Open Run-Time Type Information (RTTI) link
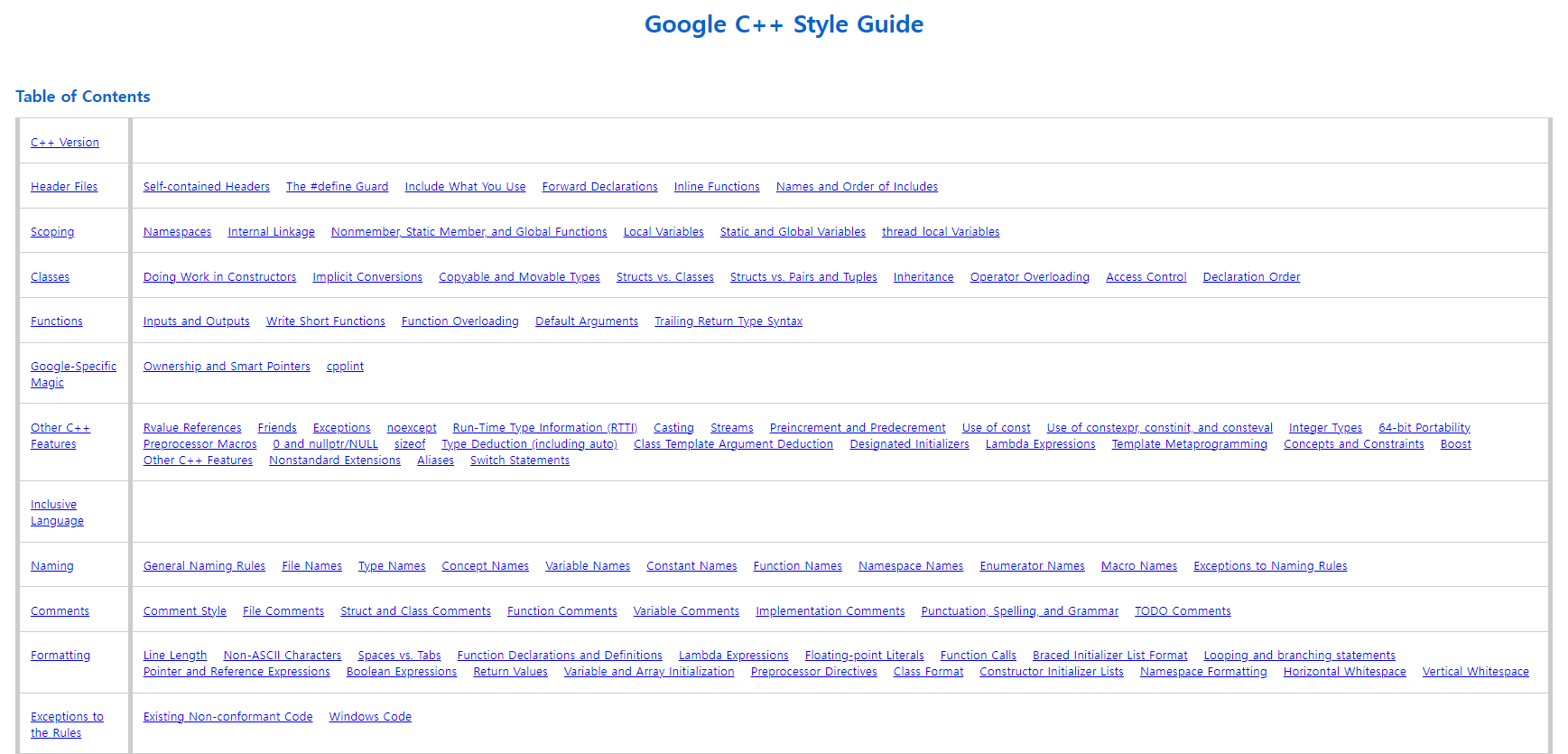Viewport: 1568px width, 754px height. (545, 428)
